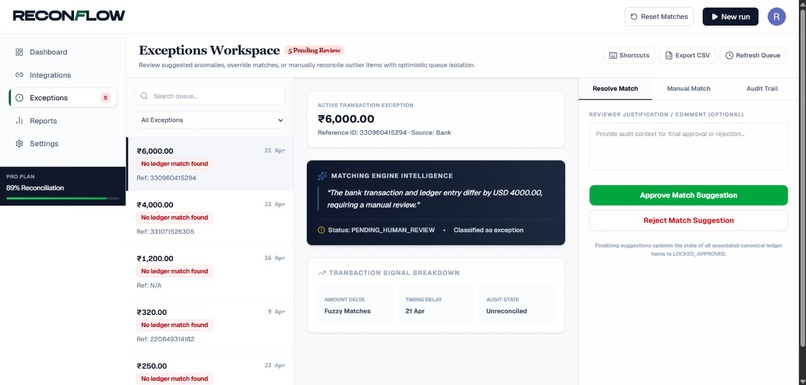Click the Audit State Unreconciled card
This screenshot has width=806, height=385.
517,304
